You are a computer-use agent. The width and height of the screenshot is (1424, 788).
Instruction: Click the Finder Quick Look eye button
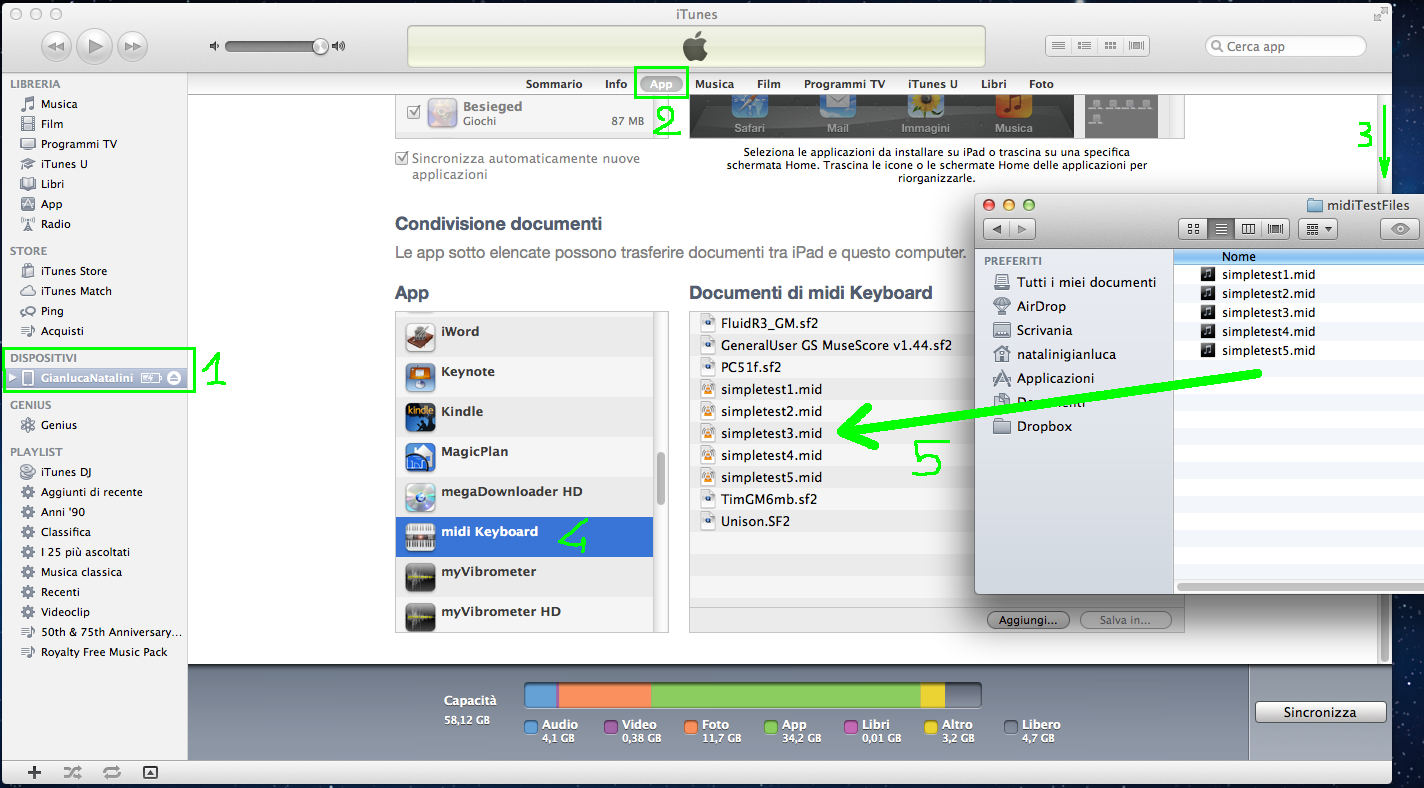tap(1399, 229)
